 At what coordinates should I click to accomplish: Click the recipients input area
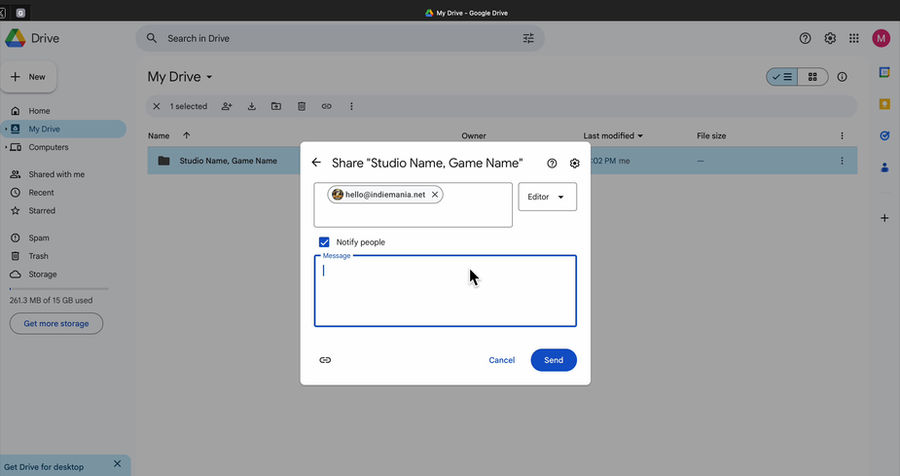pyautogui.click(x=413, y=205)
